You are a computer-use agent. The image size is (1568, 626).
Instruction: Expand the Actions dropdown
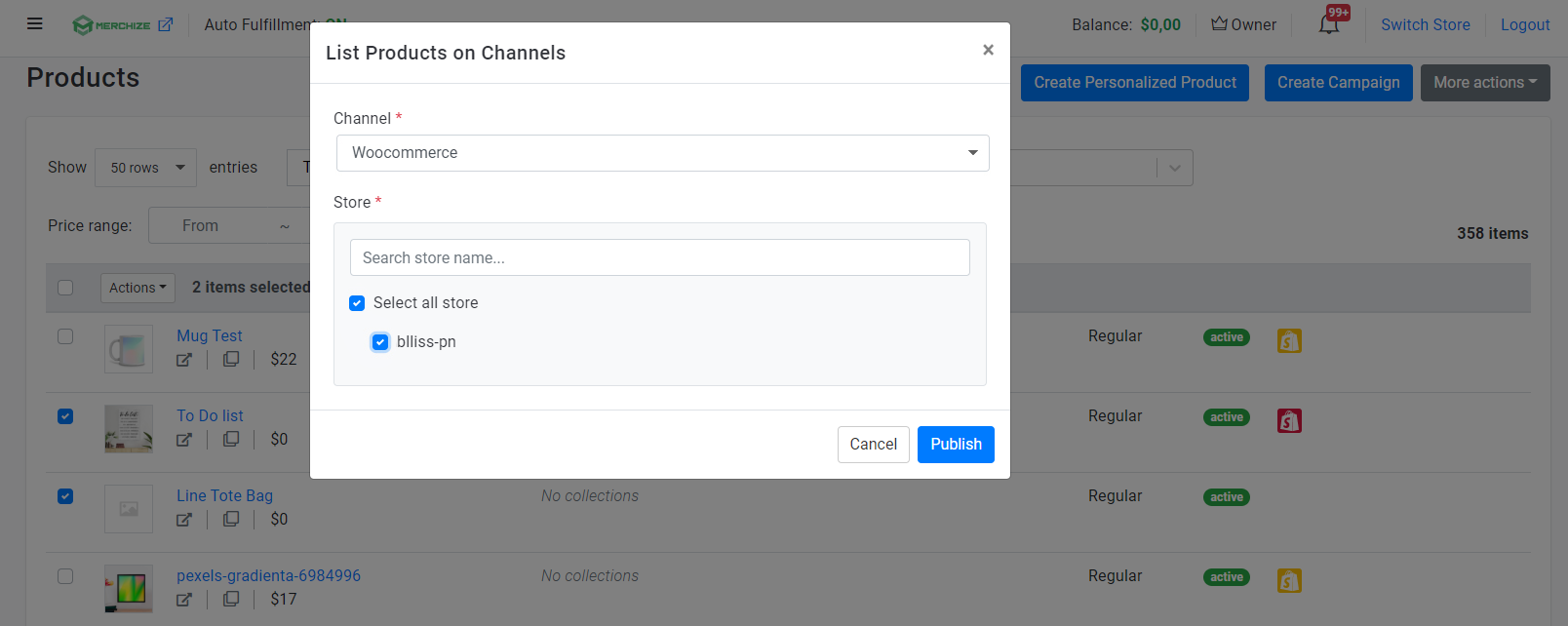pos(137,288)
